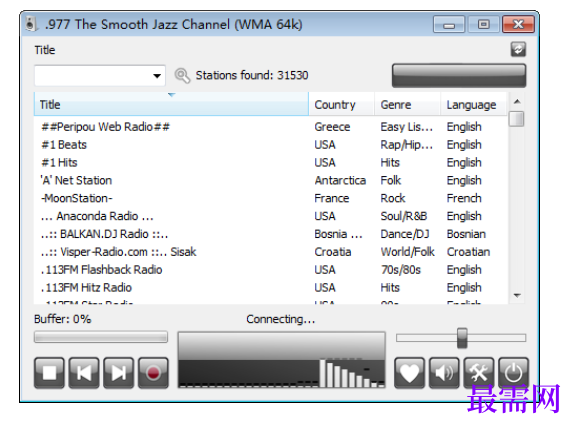Click the buffer progress bar
Screen dimensions: 579x430
[101, 337]
